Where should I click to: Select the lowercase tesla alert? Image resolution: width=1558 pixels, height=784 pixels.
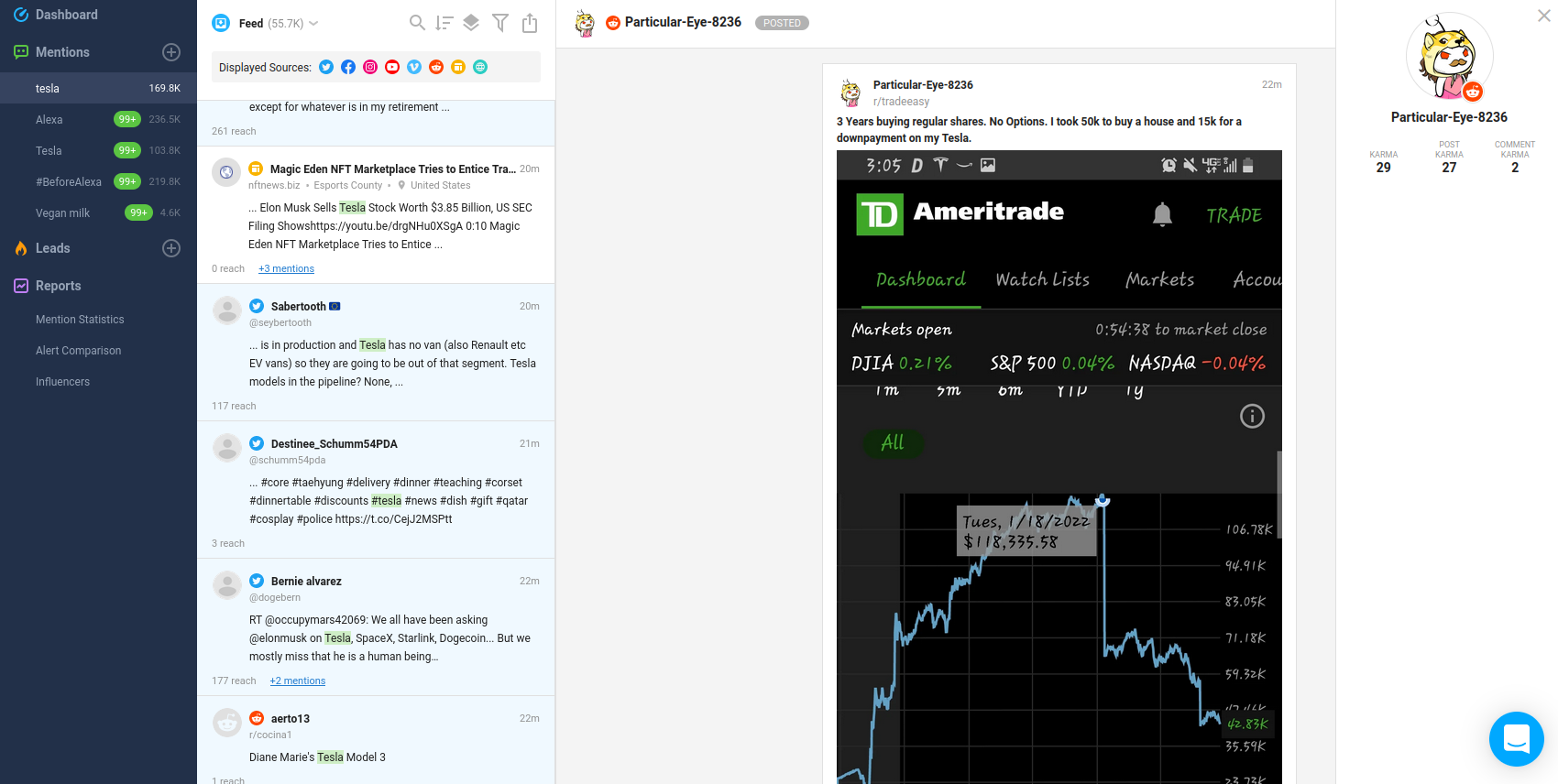pyautogui.click(x=98, y=89)
